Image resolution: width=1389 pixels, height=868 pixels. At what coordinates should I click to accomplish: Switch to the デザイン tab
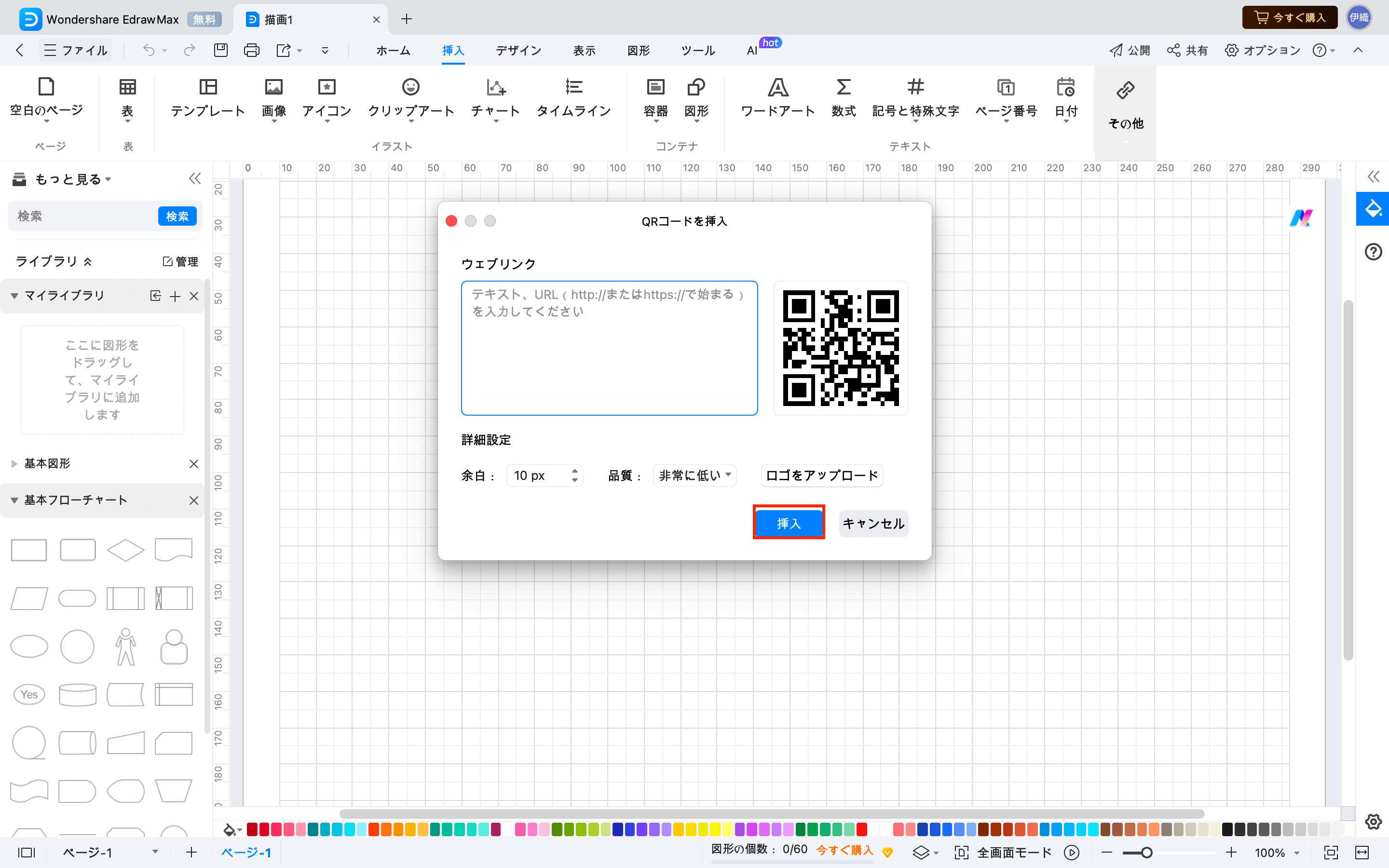click(x=518, y=51)
